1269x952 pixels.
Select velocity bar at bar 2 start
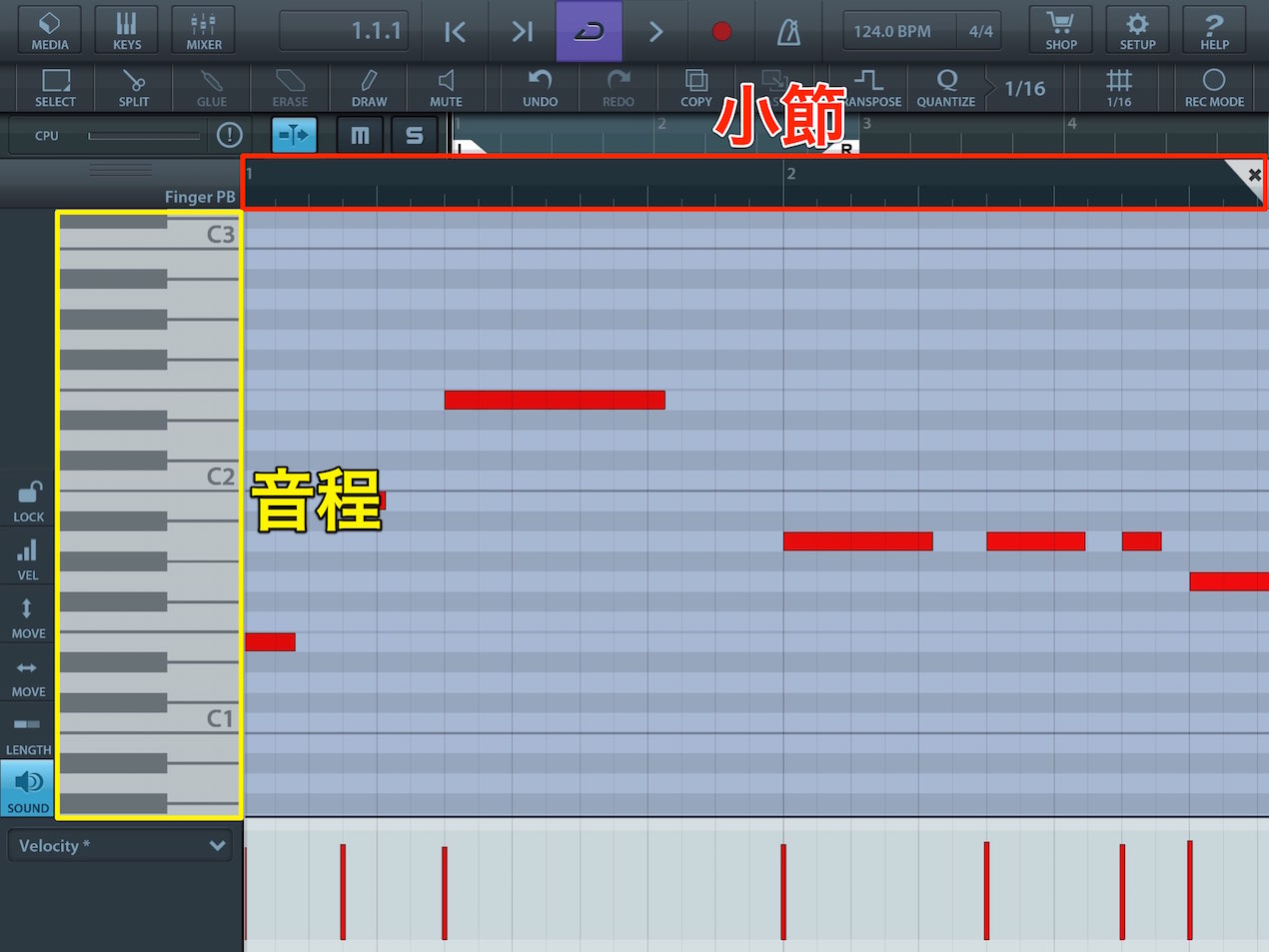[783, 892]
